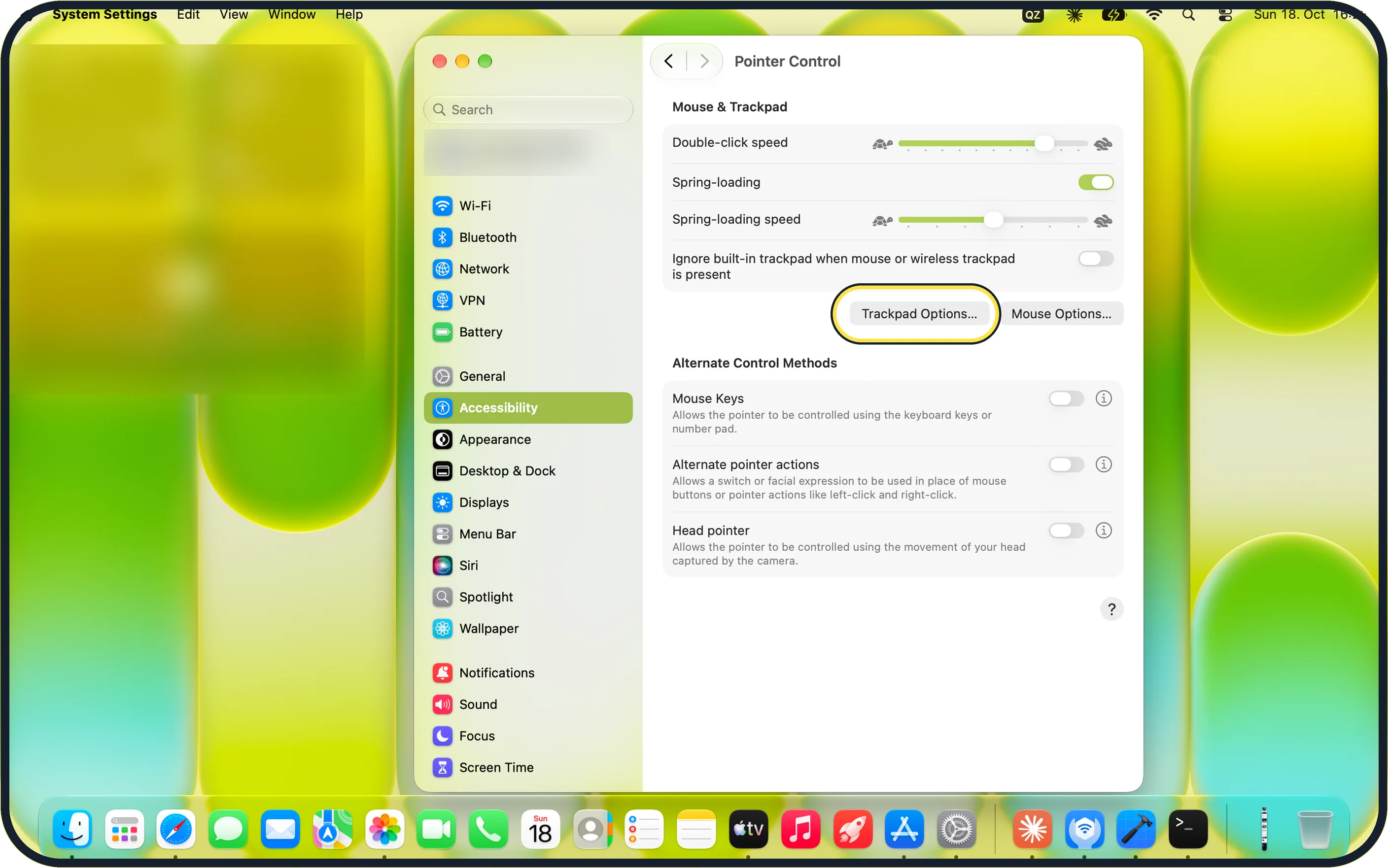
Task: Disable the Spring-loading switch
Action: point(1096,183)
